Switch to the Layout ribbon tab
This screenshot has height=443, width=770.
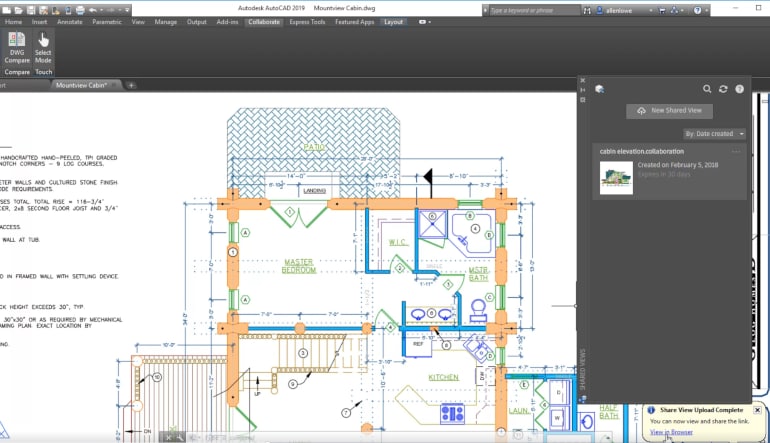(393, 22)
